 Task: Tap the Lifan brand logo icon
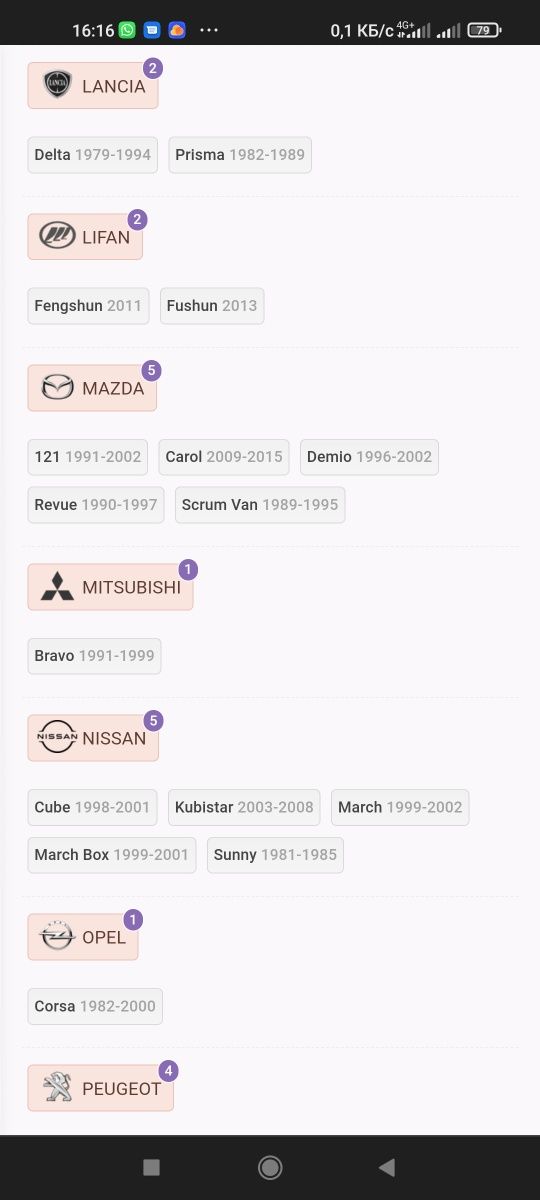[x=57, y=236]
